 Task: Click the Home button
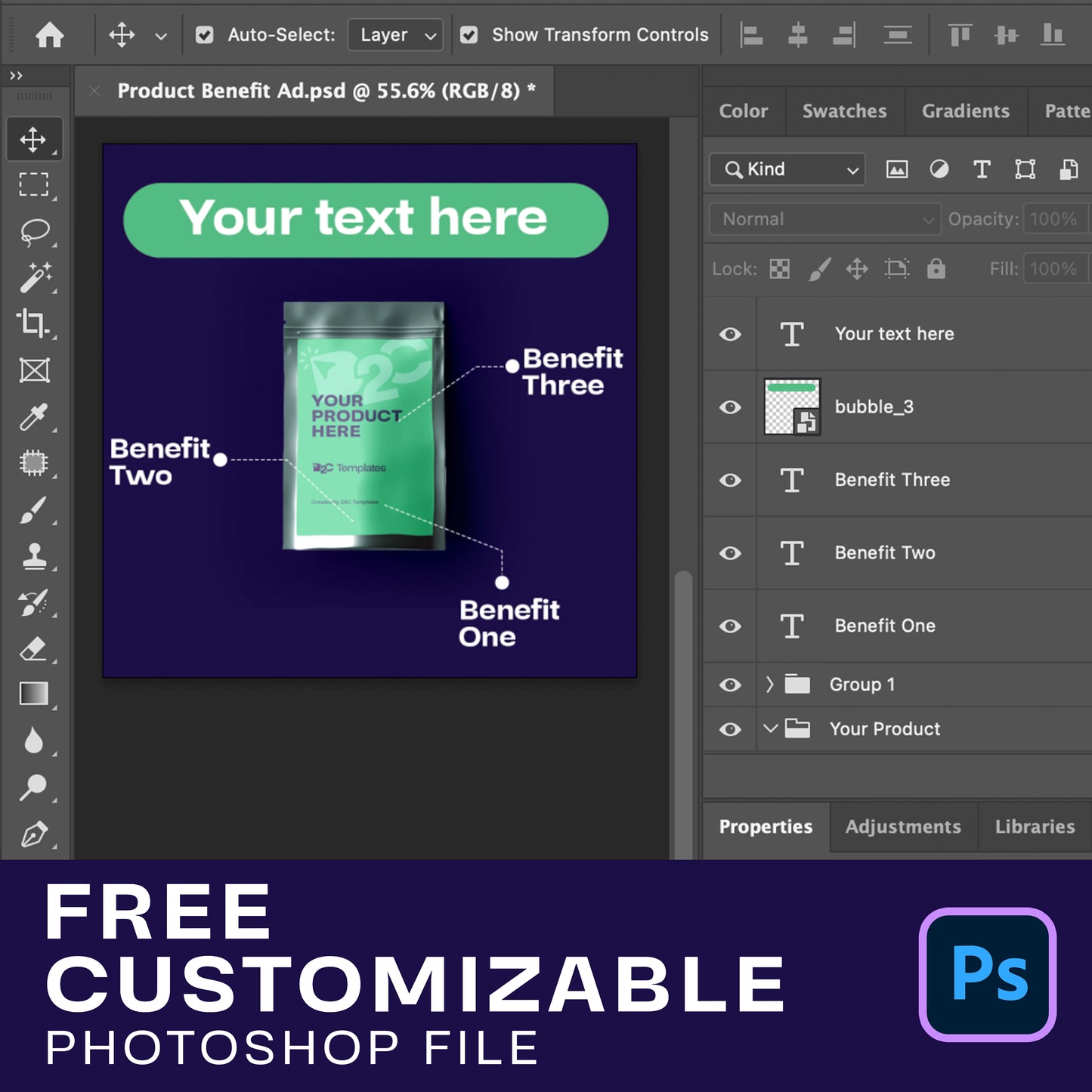50,35
